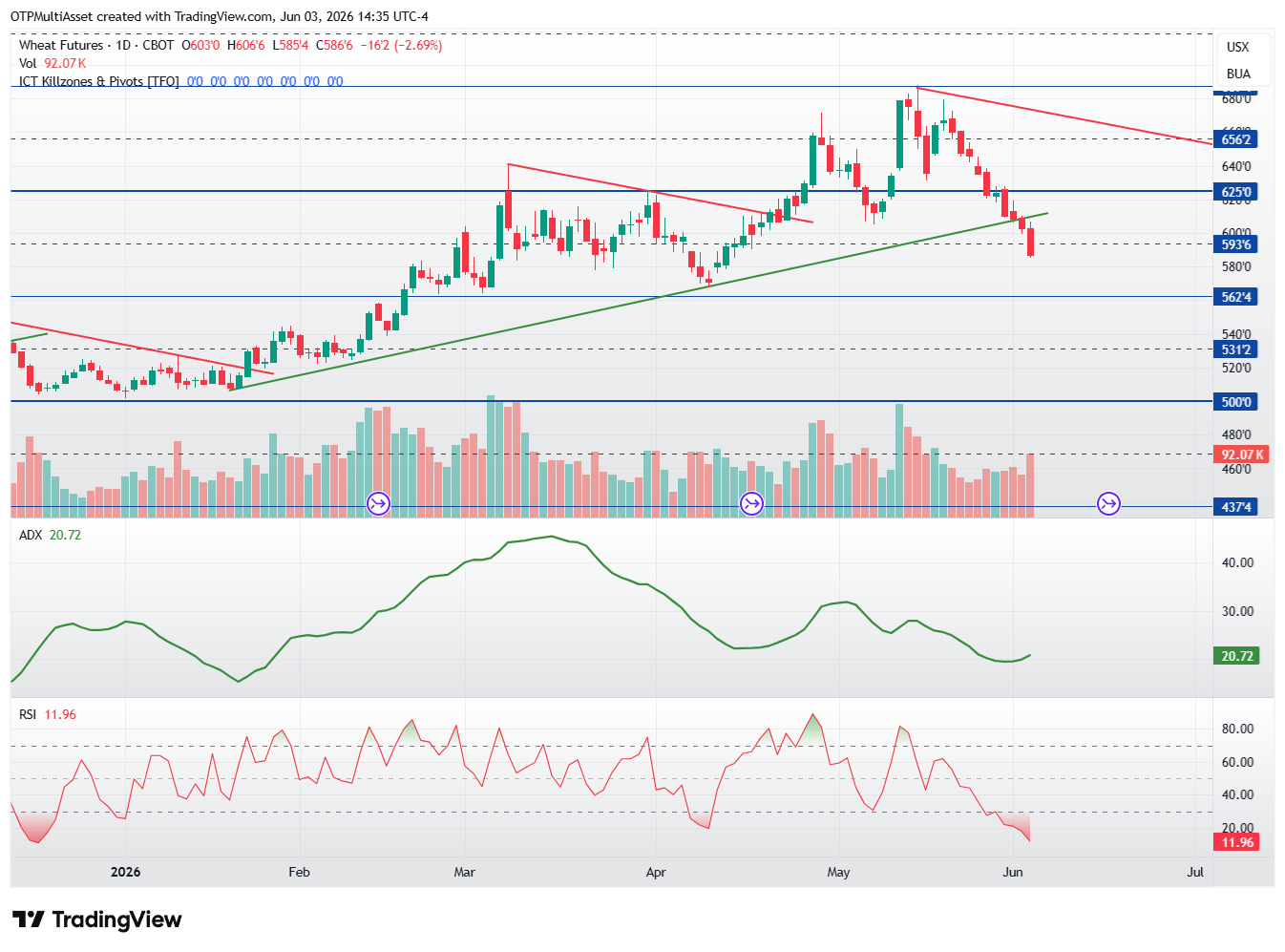The image size is (1285, 952).
Task: Click the Jul label on time axis
Action: tap(1195, 872)
